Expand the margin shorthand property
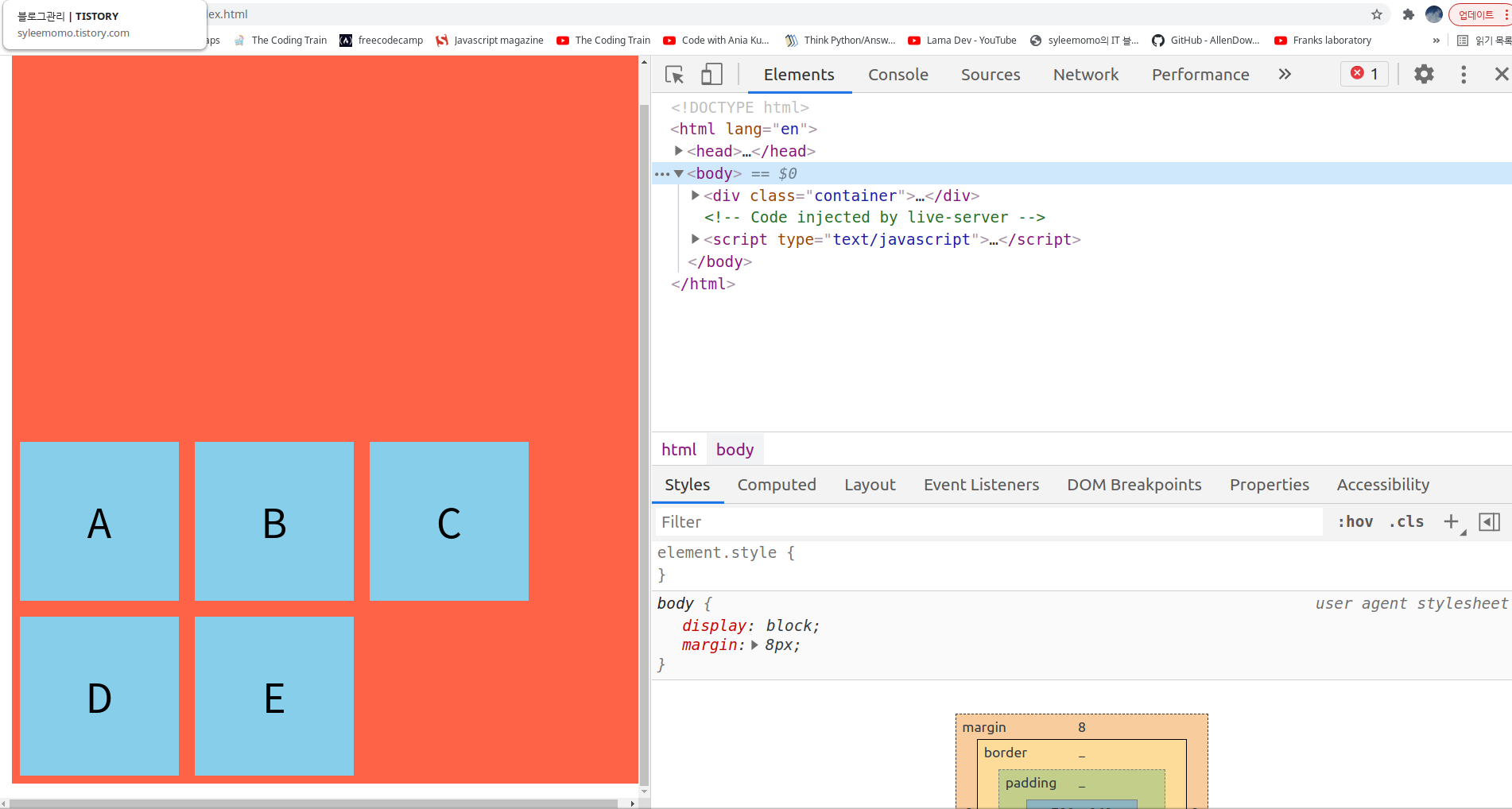The width and height of the screenshot is (1512, 809). pyautogui.click(x=754, y=645)
